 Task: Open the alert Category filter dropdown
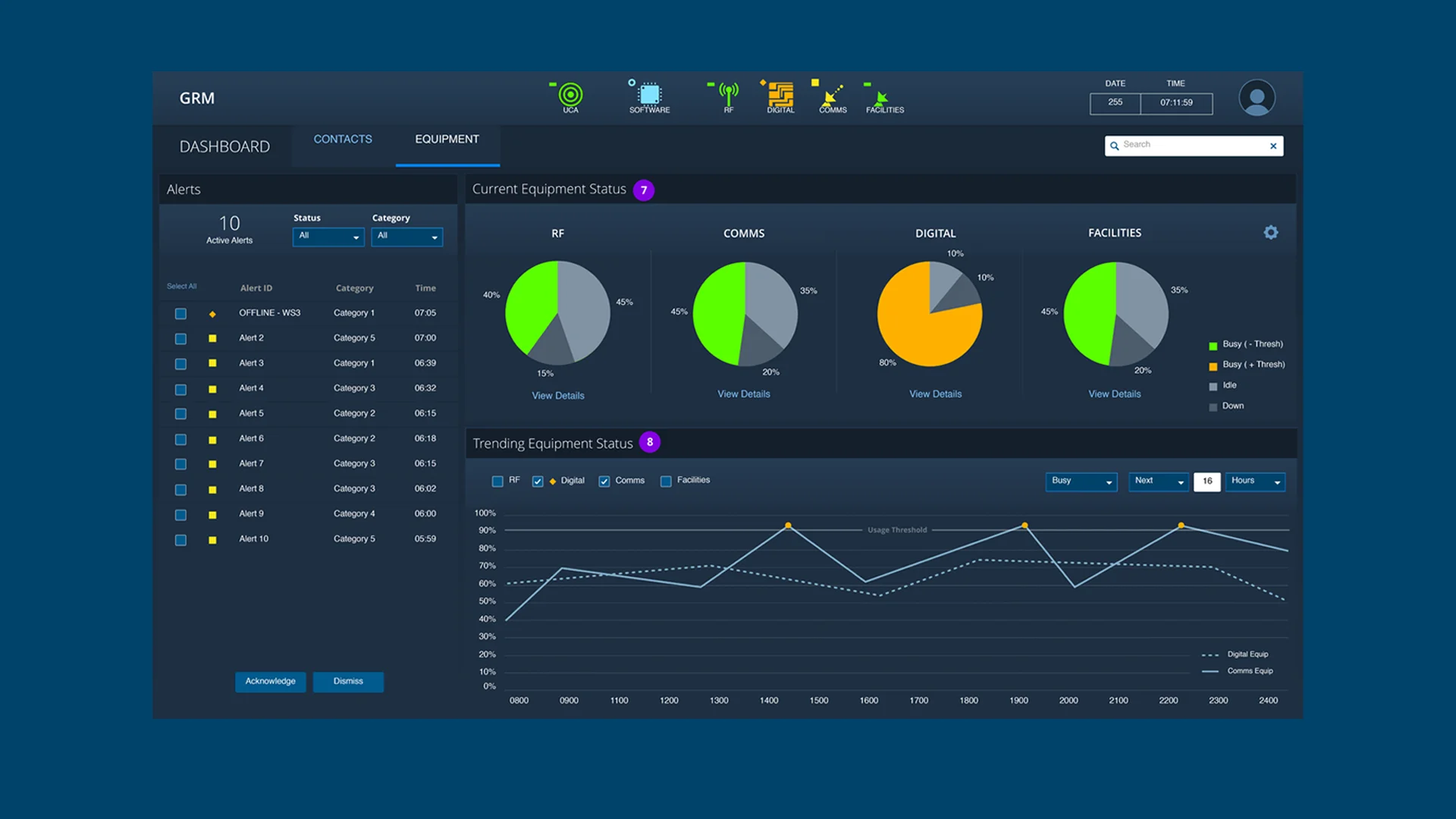407,237
